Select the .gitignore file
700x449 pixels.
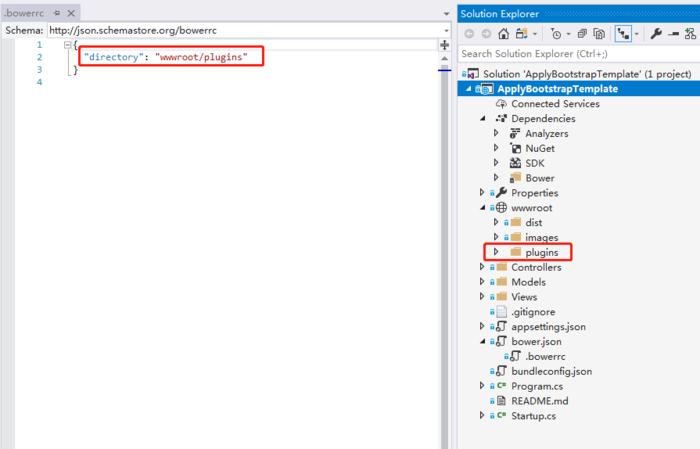tap(533, 312)
